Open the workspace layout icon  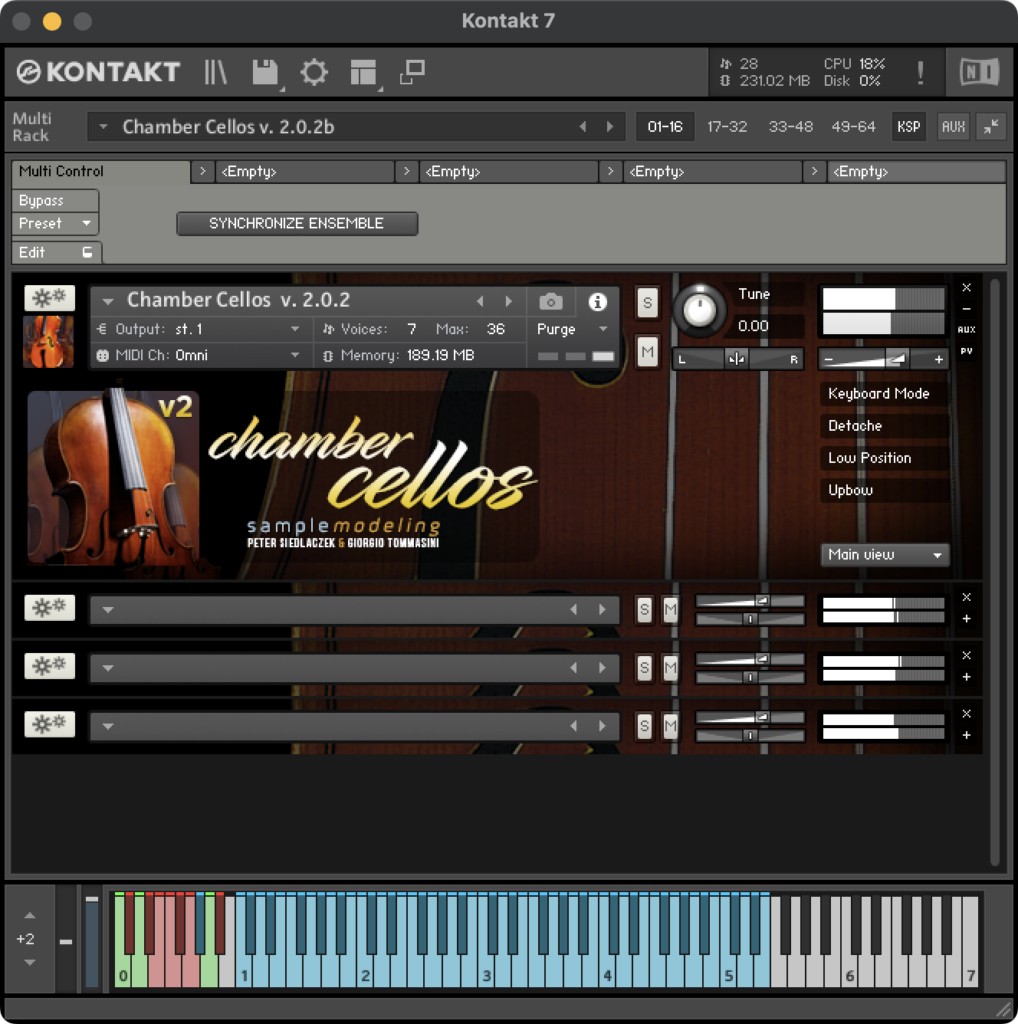363,72
